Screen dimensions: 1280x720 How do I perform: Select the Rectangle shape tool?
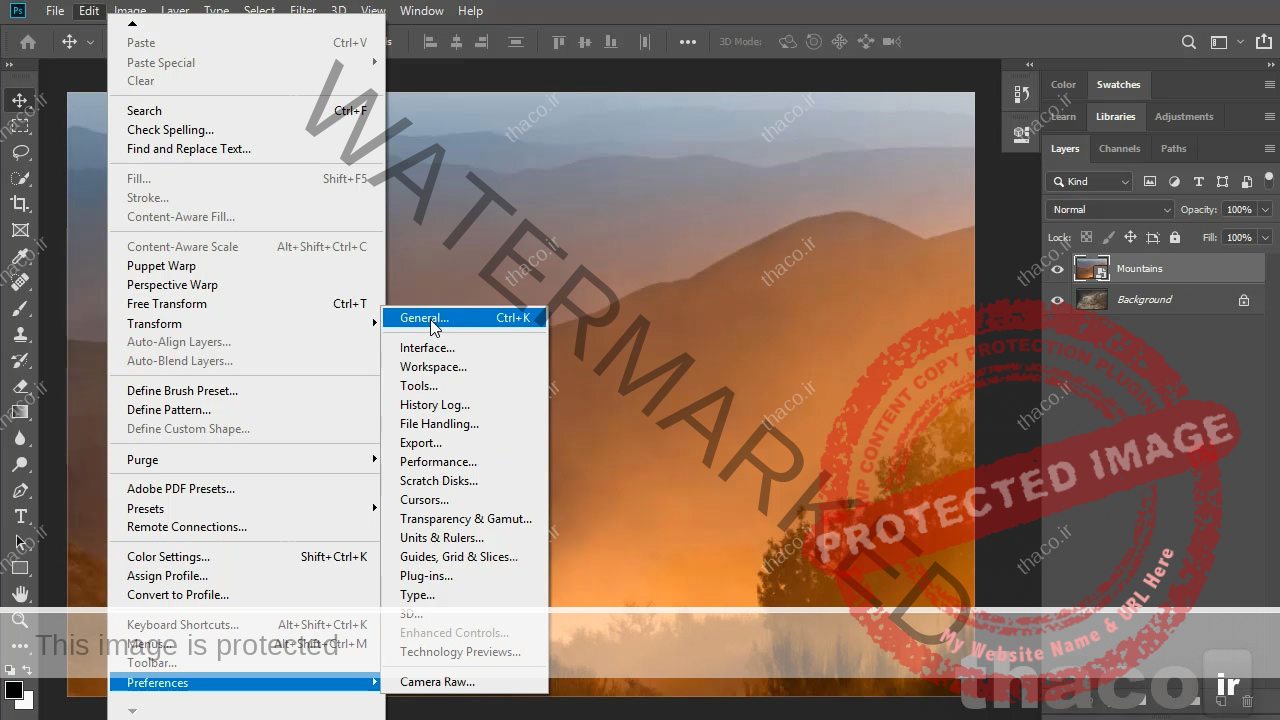tap(20, 568)
